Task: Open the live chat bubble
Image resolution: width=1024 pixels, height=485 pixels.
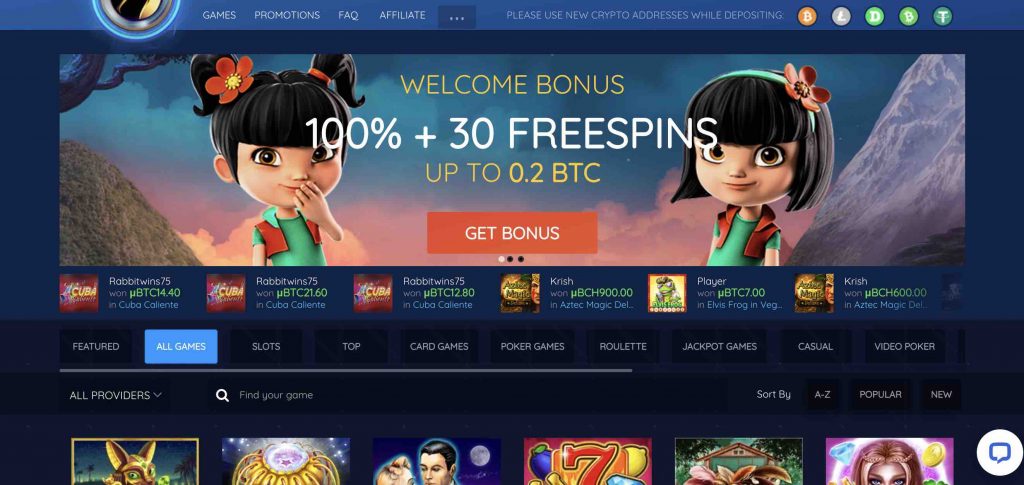Action: 999,452
